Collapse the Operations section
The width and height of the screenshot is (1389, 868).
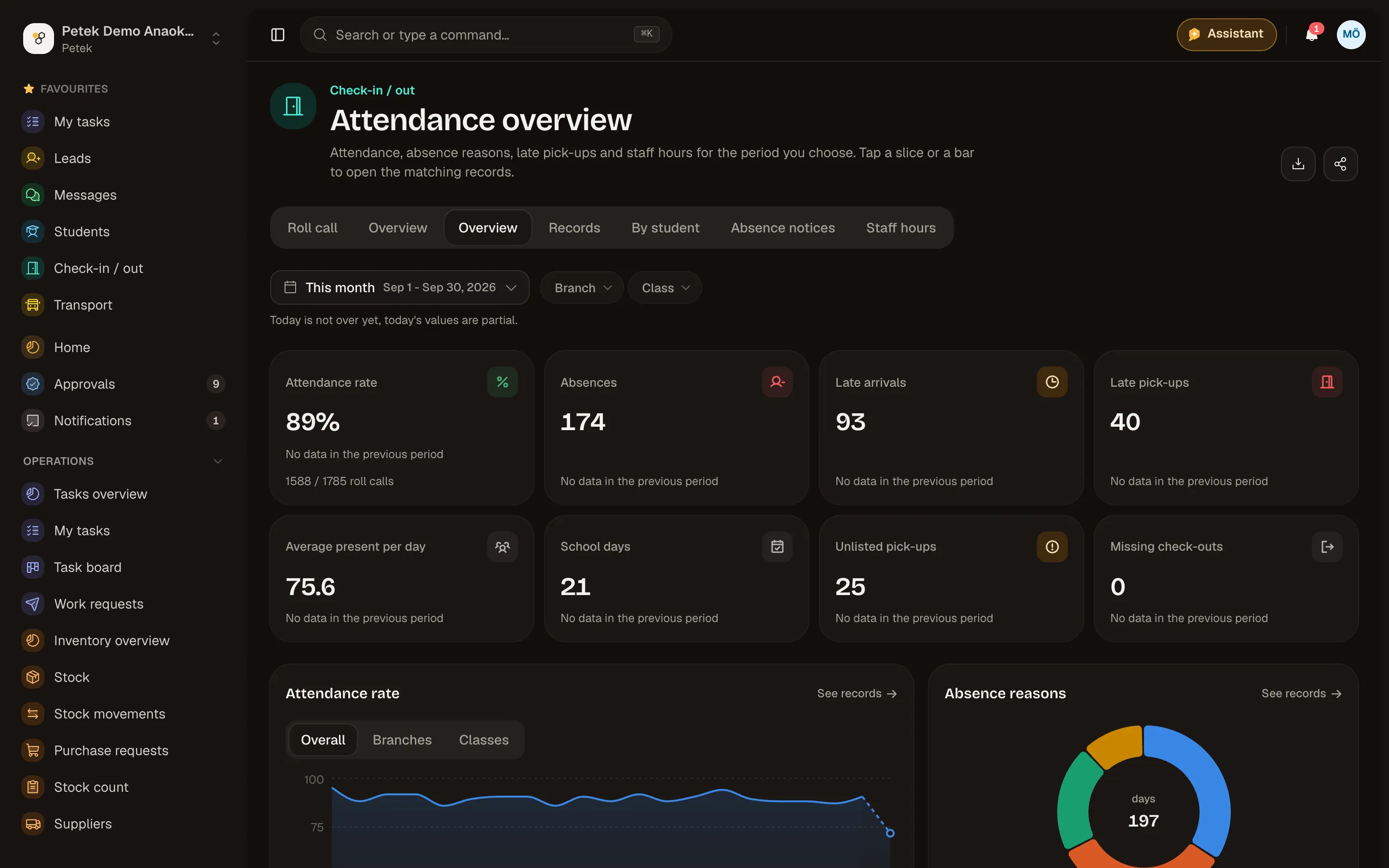(218, 461)
